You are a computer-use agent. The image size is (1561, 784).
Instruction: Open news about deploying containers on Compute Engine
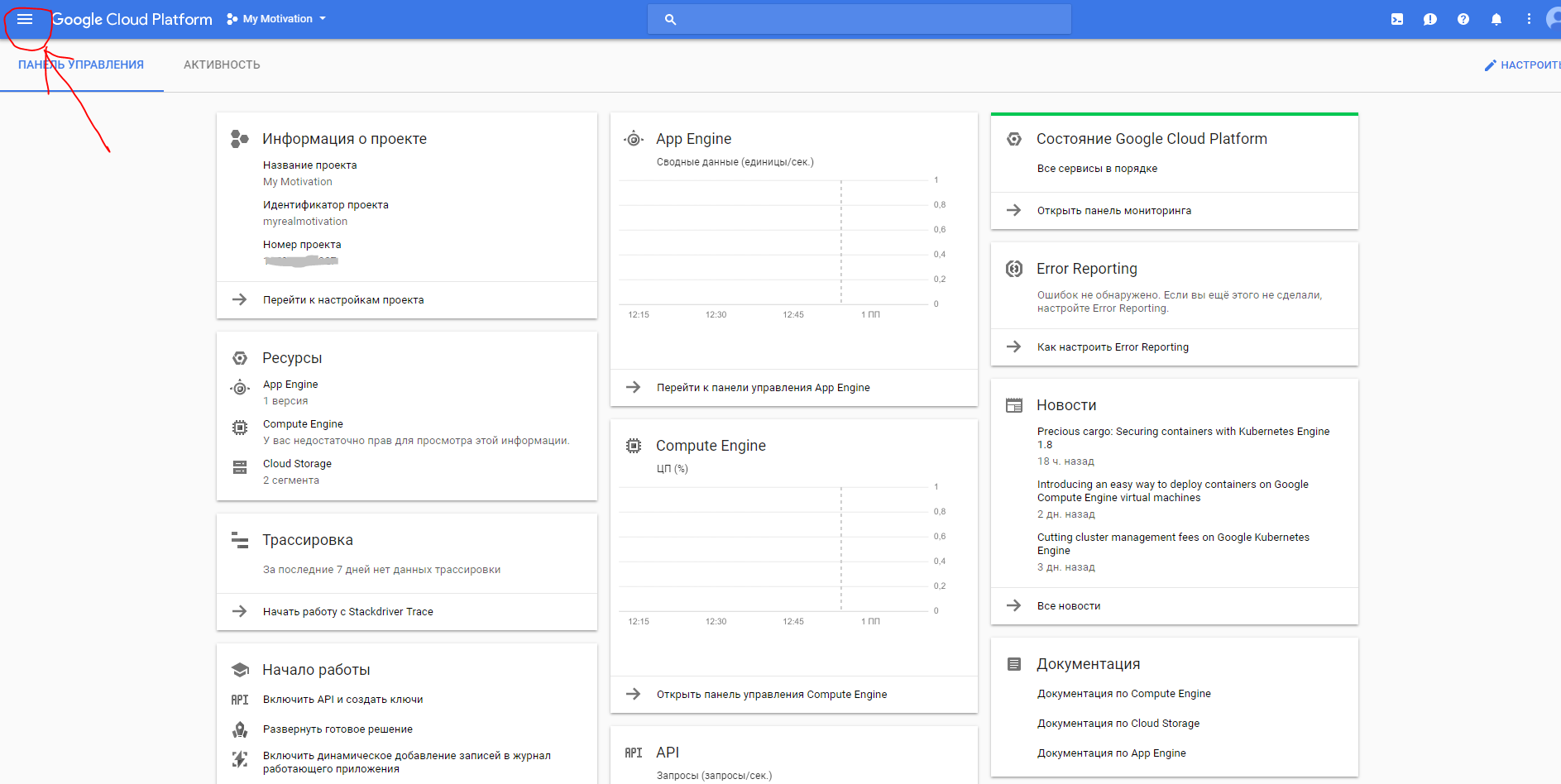point(1173,491)
